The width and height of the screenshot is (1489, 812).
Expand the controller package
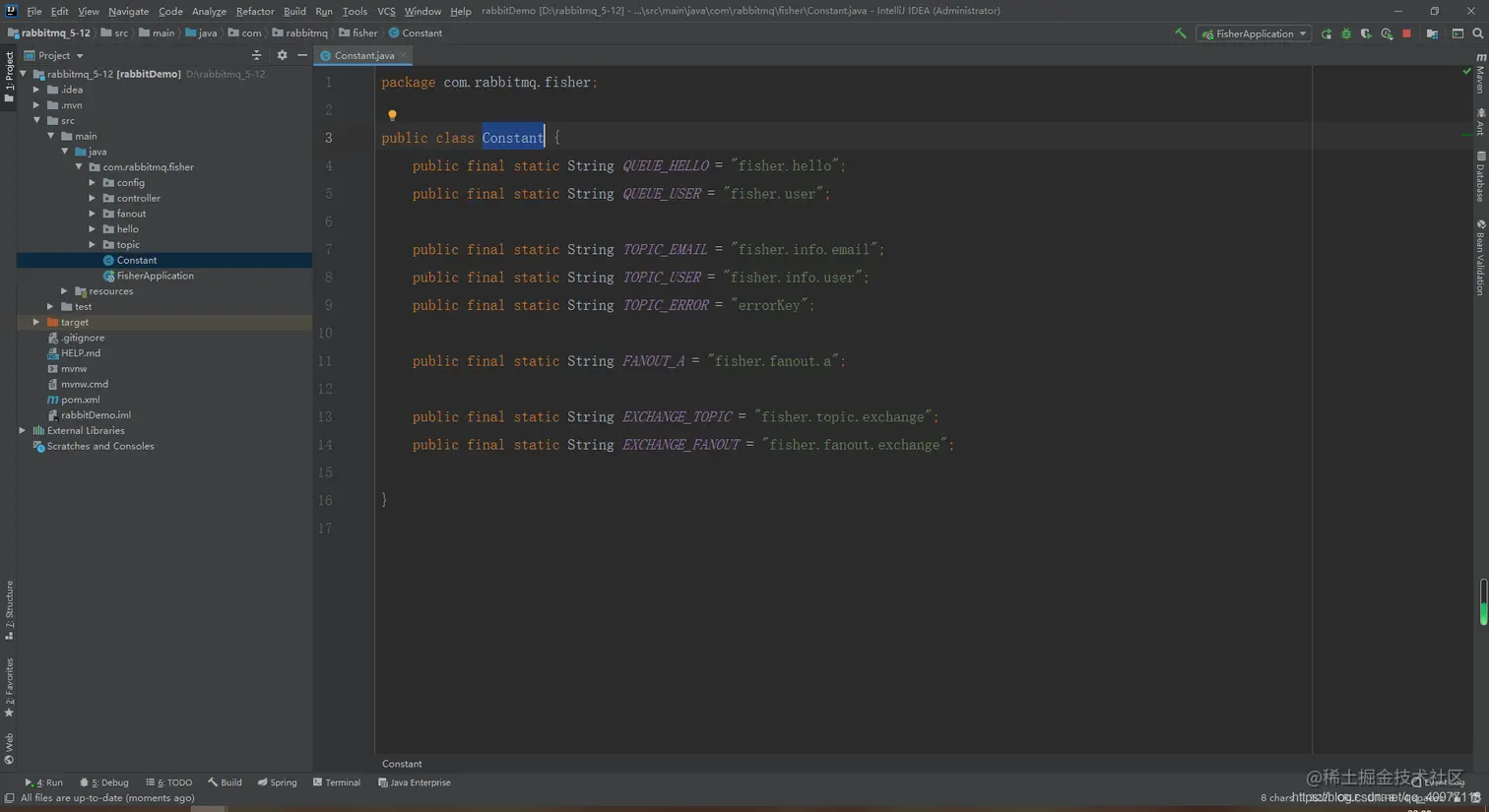tap(93, 198)
